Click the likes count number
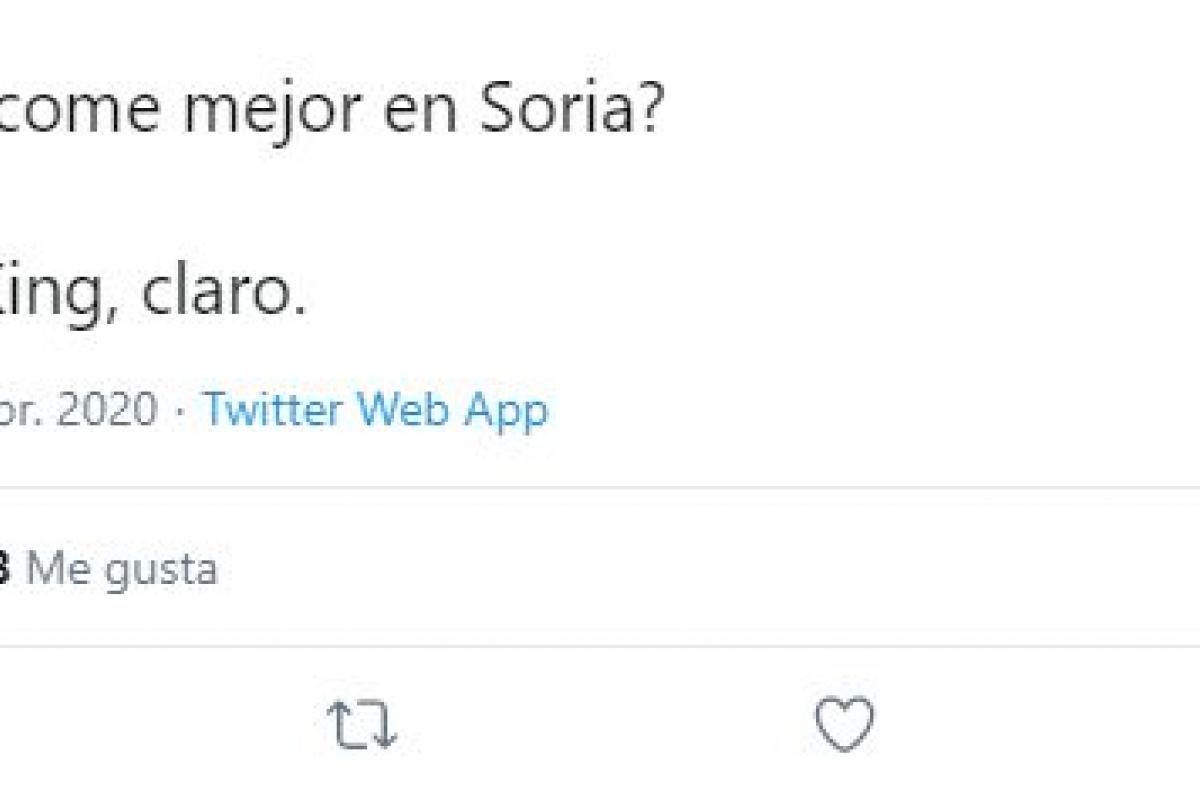 coord(5,569)
